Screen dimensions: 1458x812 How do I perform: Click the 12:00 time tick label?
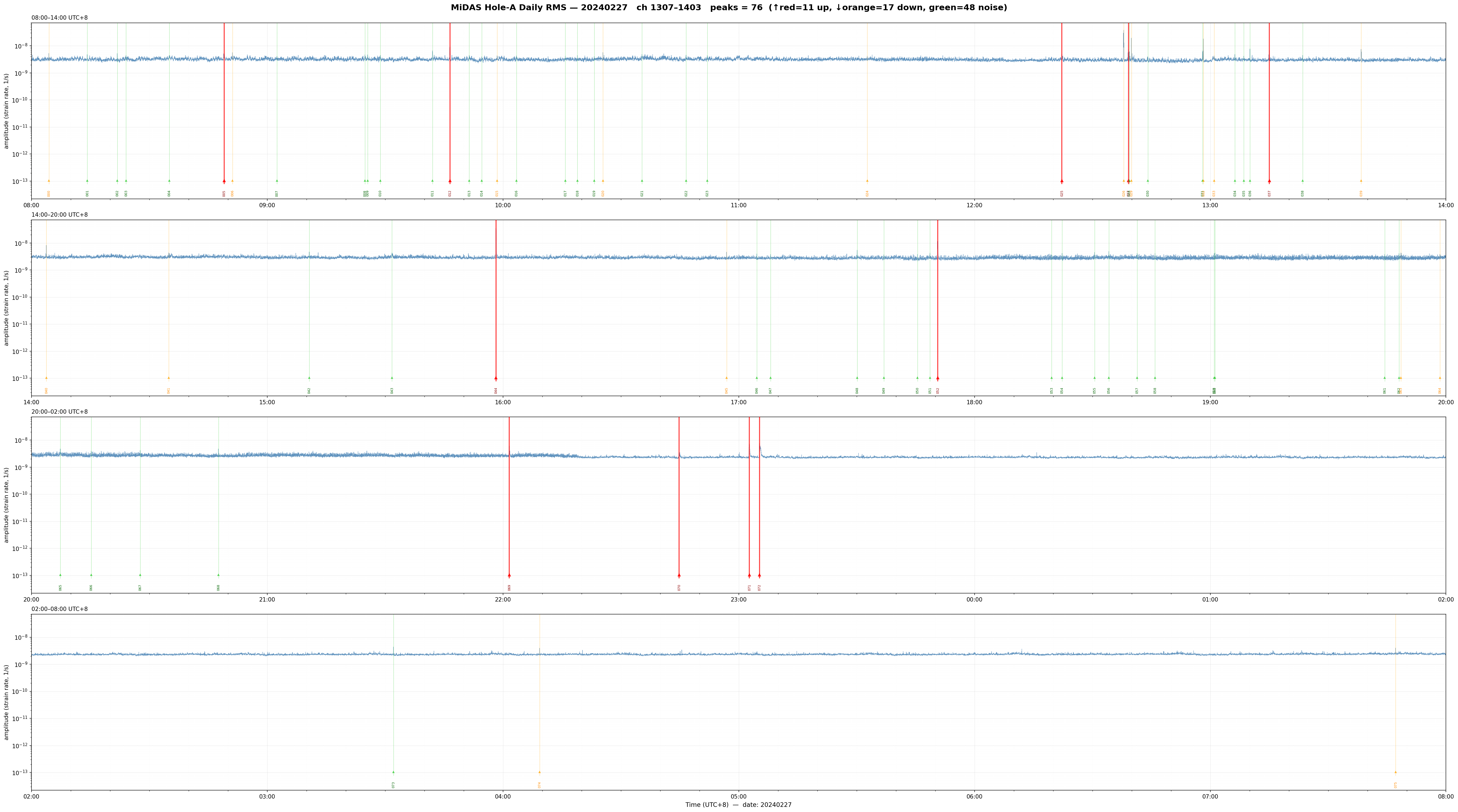[x=974, y=205]
